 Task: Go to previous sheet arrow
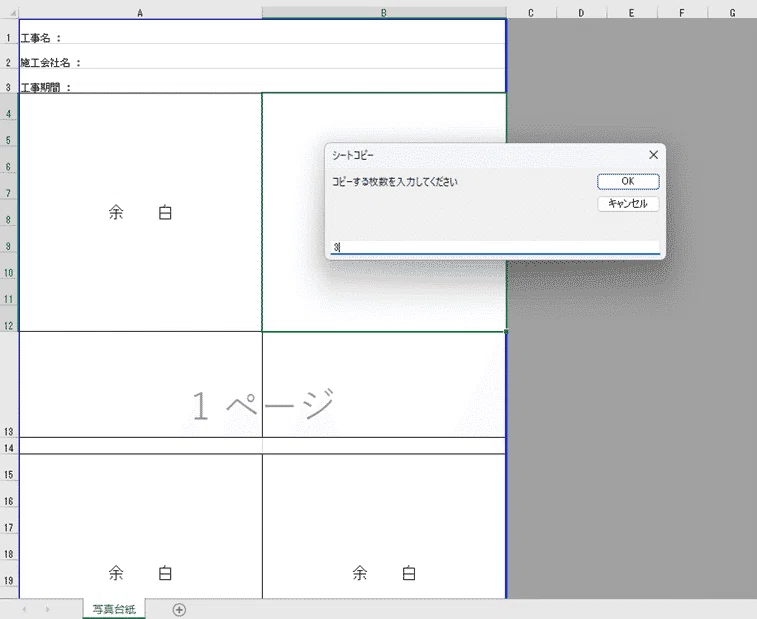point(25,610)
